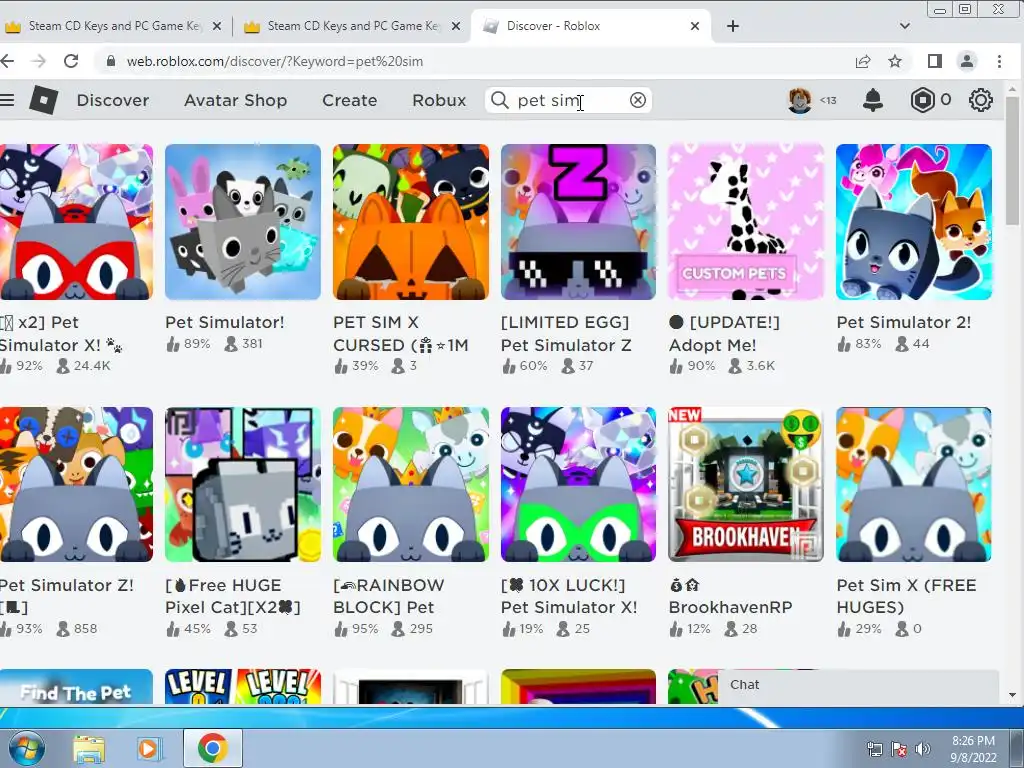1024x768 pixels.
Task: Open the Find The Pet thumbnail
Action: [x=76, y=686]
